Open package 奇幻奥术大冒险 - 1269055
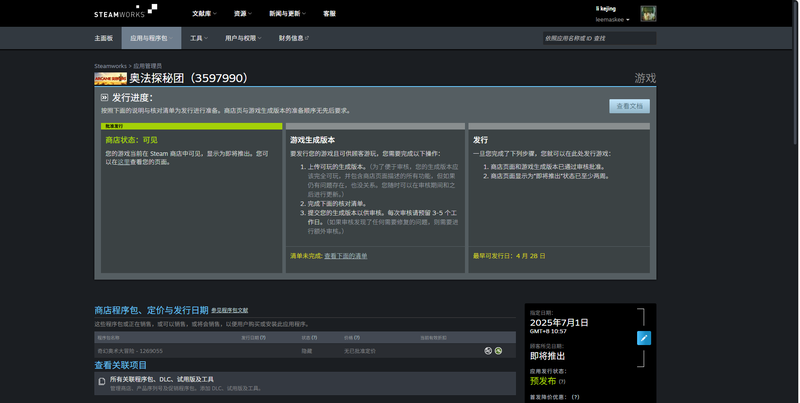 130,351
